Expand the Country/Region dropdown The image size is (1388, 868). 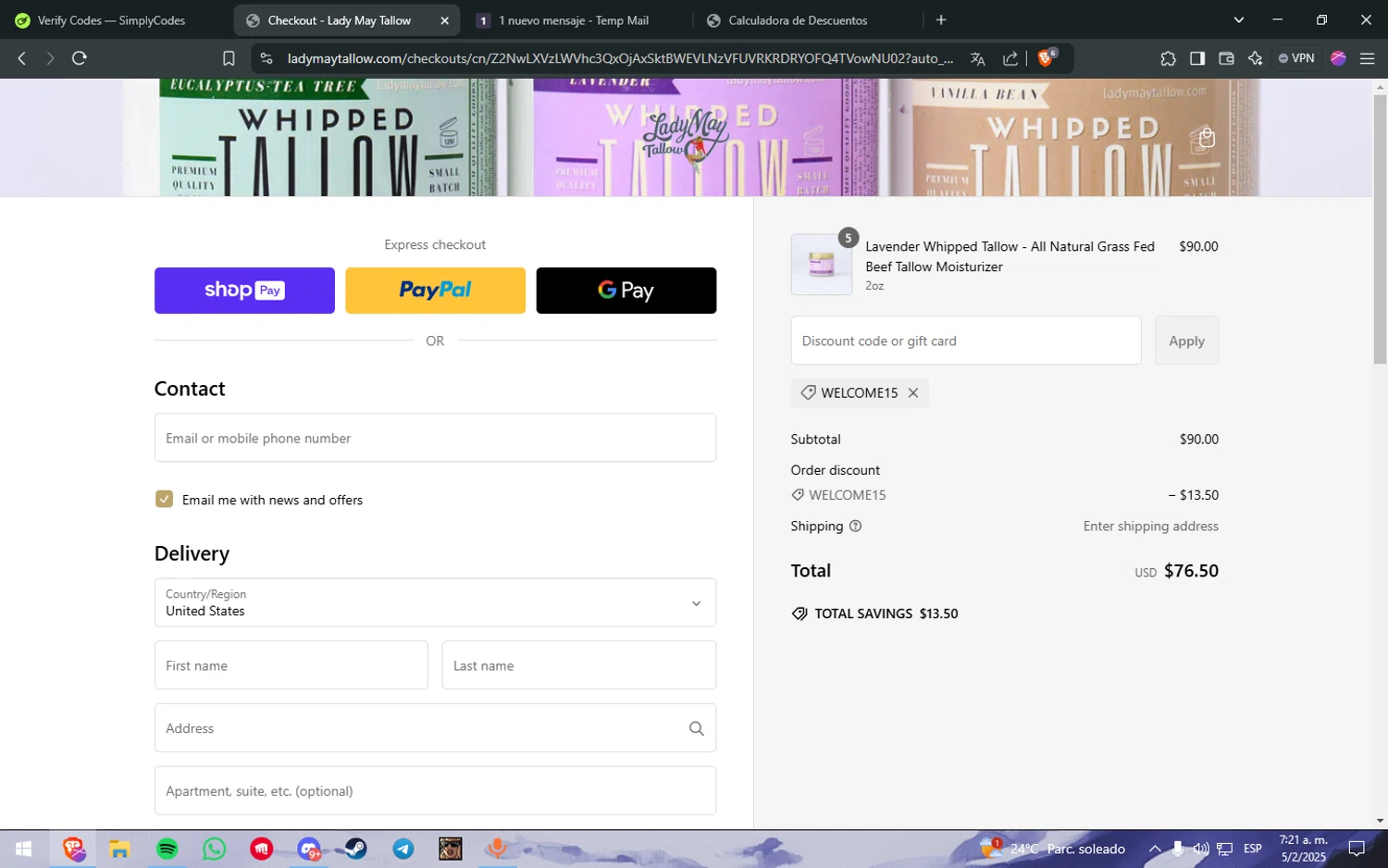(x=435, y=602)
